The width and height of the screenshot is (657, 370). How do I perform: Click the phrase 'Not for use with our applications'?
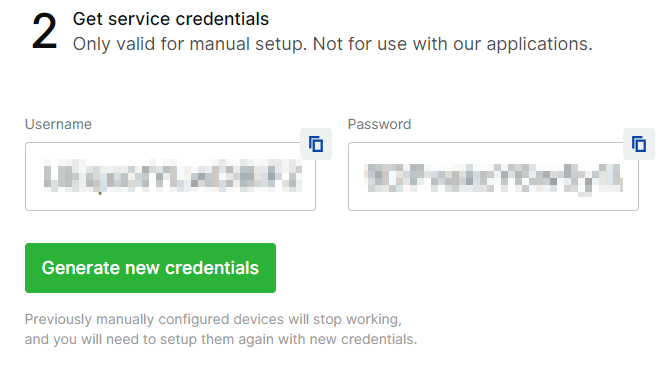(453, 44)
